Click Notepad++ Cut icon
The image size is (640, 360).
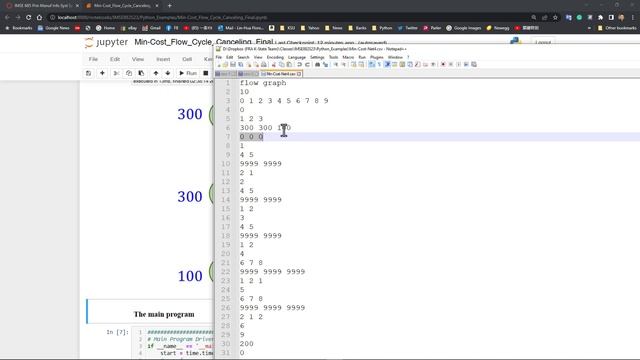tap(273, 64)
